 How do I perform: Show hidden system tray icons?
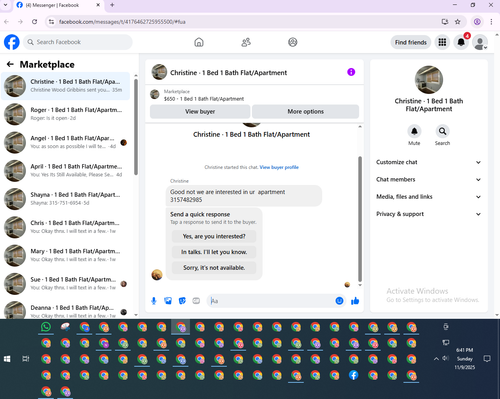pyautogui.click(x=436, y=359)
